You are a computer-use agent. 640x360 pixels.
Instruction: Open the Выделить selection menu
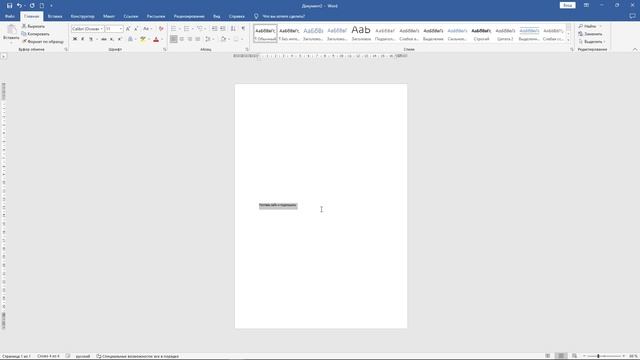click(592, 42)
